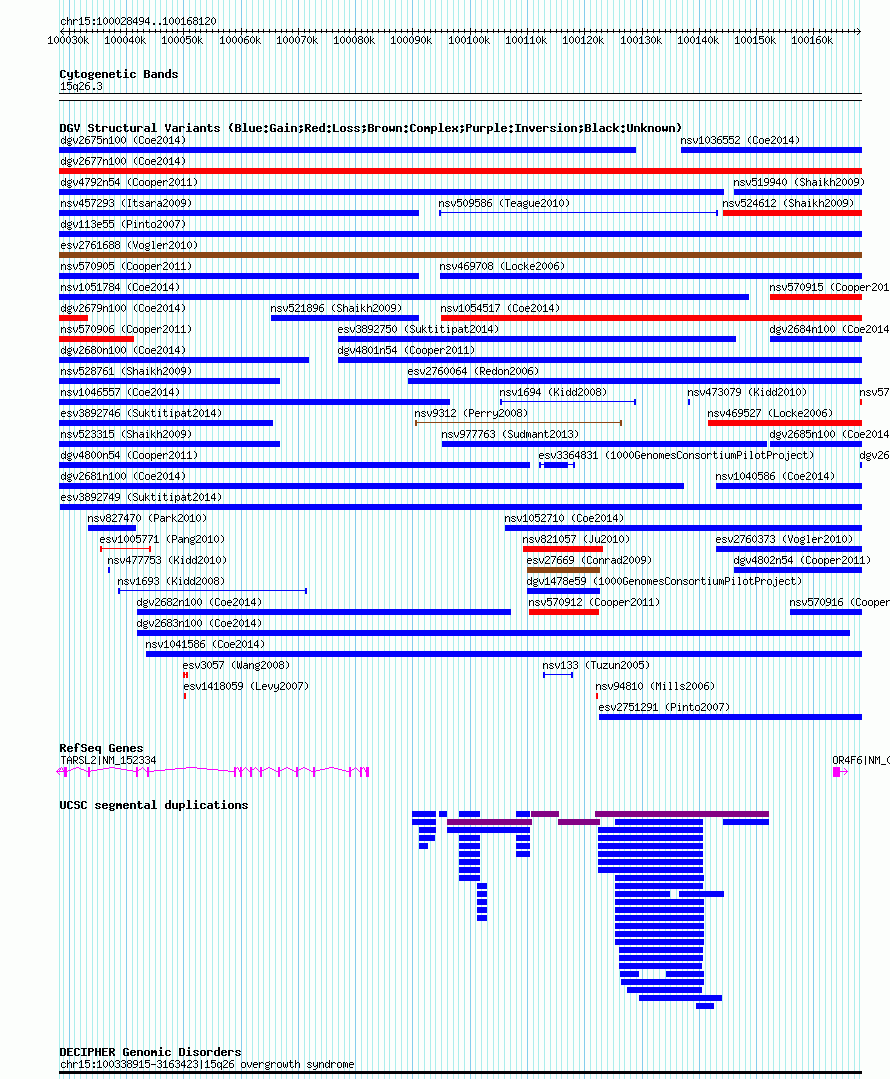Open variant nsv519940 (Shaikh2009)
The height and width of the screenshot is (1079, 890).
pyautogui.click(x=798, y=182)
